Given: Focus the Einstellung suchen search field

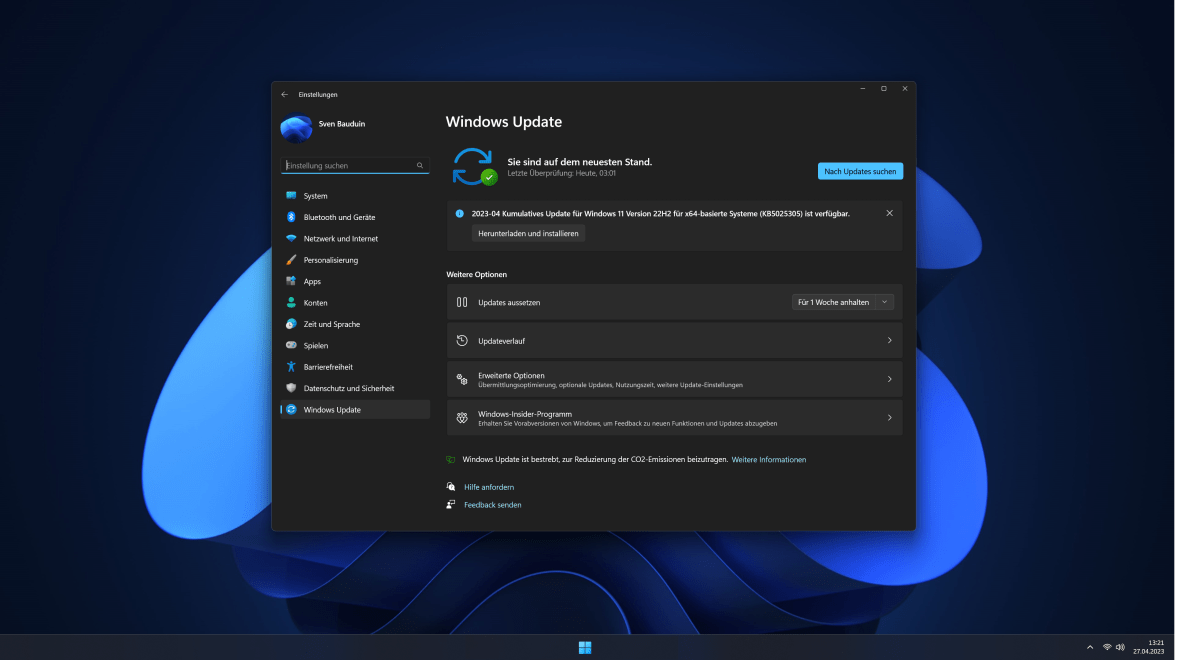Looking at the screenshot, I should click(x=355, y=166).
